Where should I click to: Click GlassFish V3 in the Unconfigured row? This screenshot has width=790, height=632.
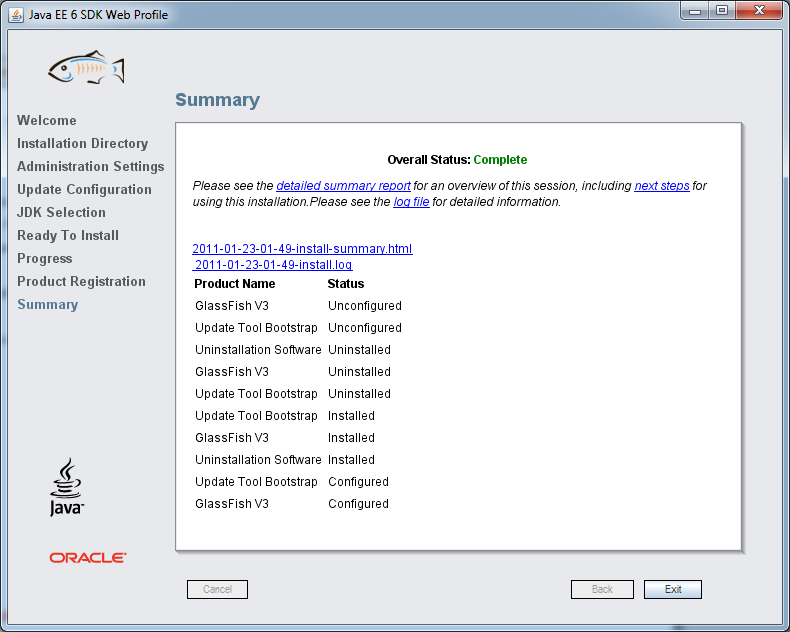(x=232, y=306)
